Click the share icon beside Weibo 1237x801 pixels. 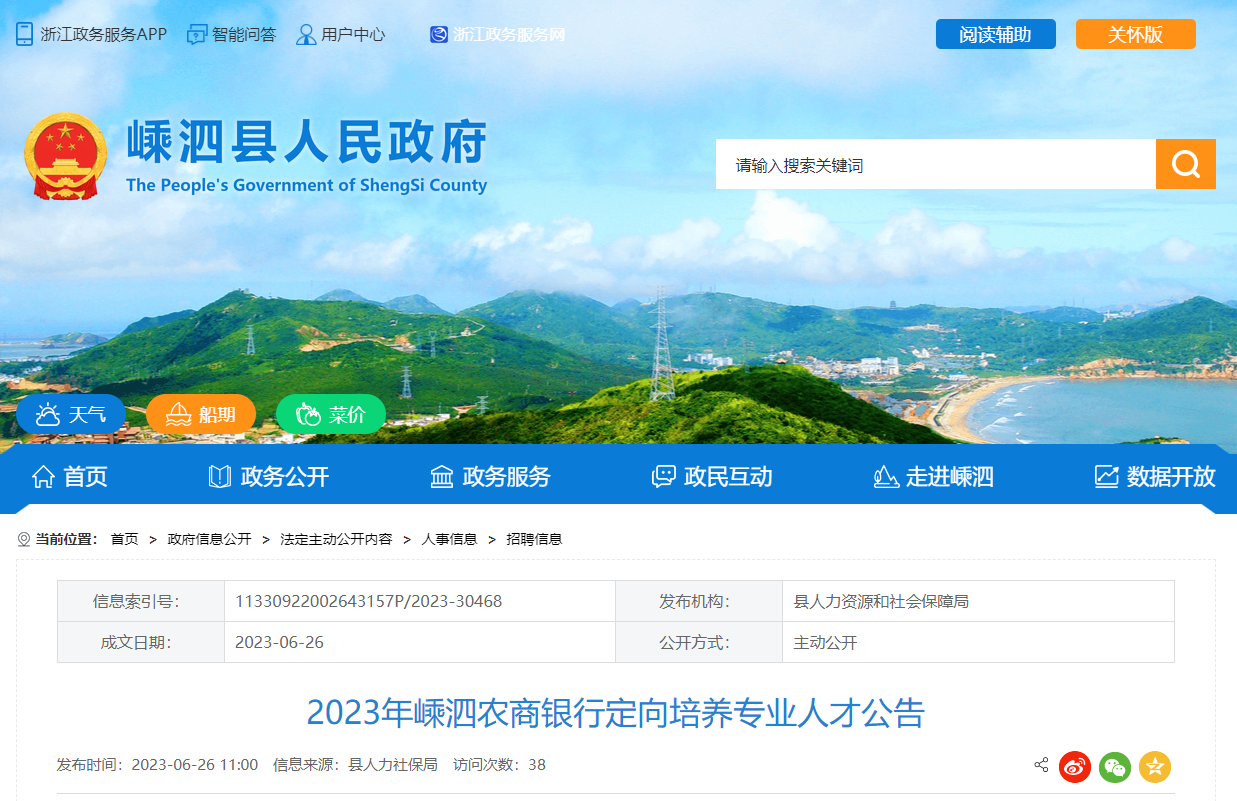1041,766
